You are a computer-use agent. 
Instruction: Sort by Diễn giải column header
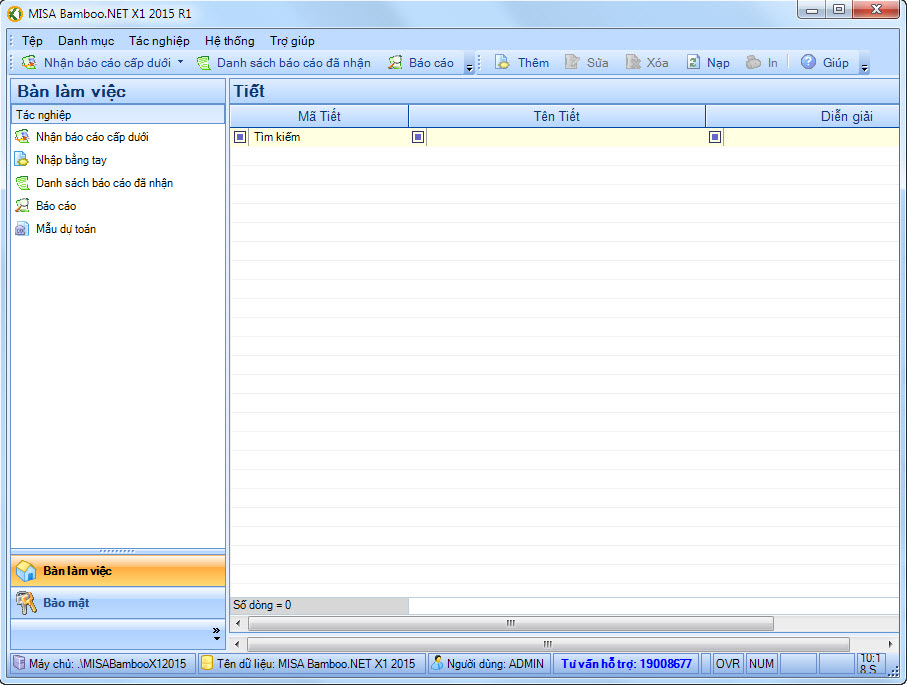pos(803,116)
